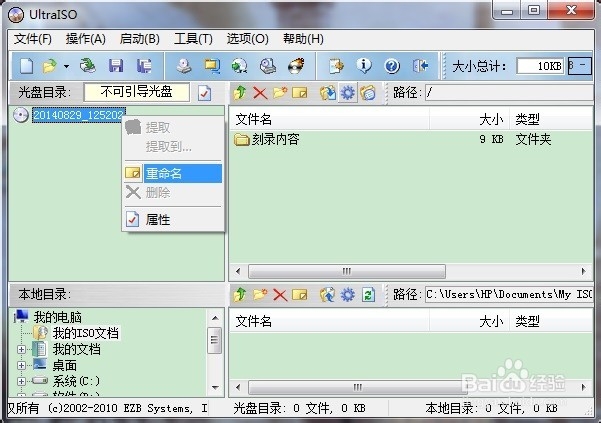This screenshot has height=423, width=601.
Task: Click the Save floppy disk icon
Action: coord(116,66)
